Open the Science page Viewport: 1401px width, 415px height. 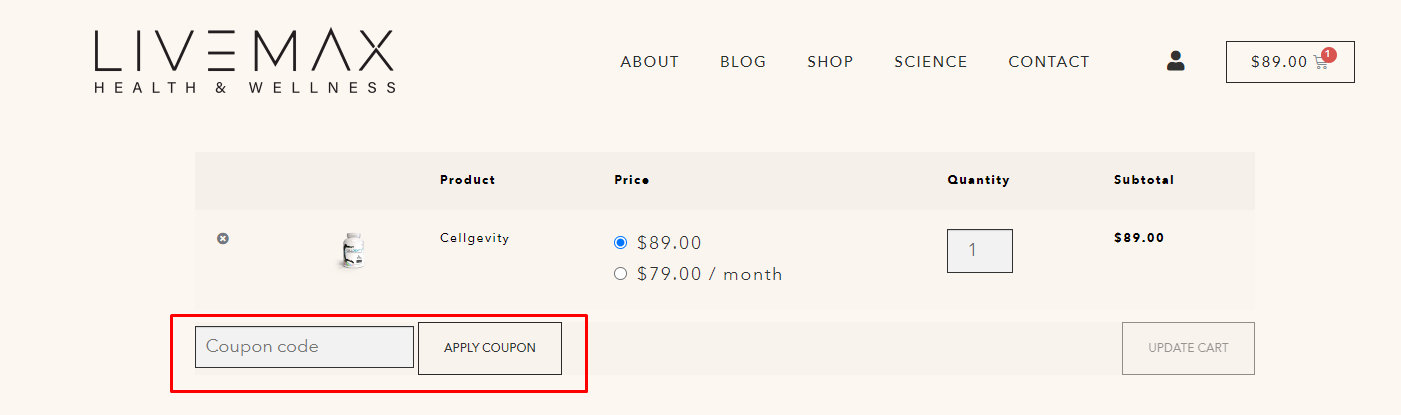[931, 62]
